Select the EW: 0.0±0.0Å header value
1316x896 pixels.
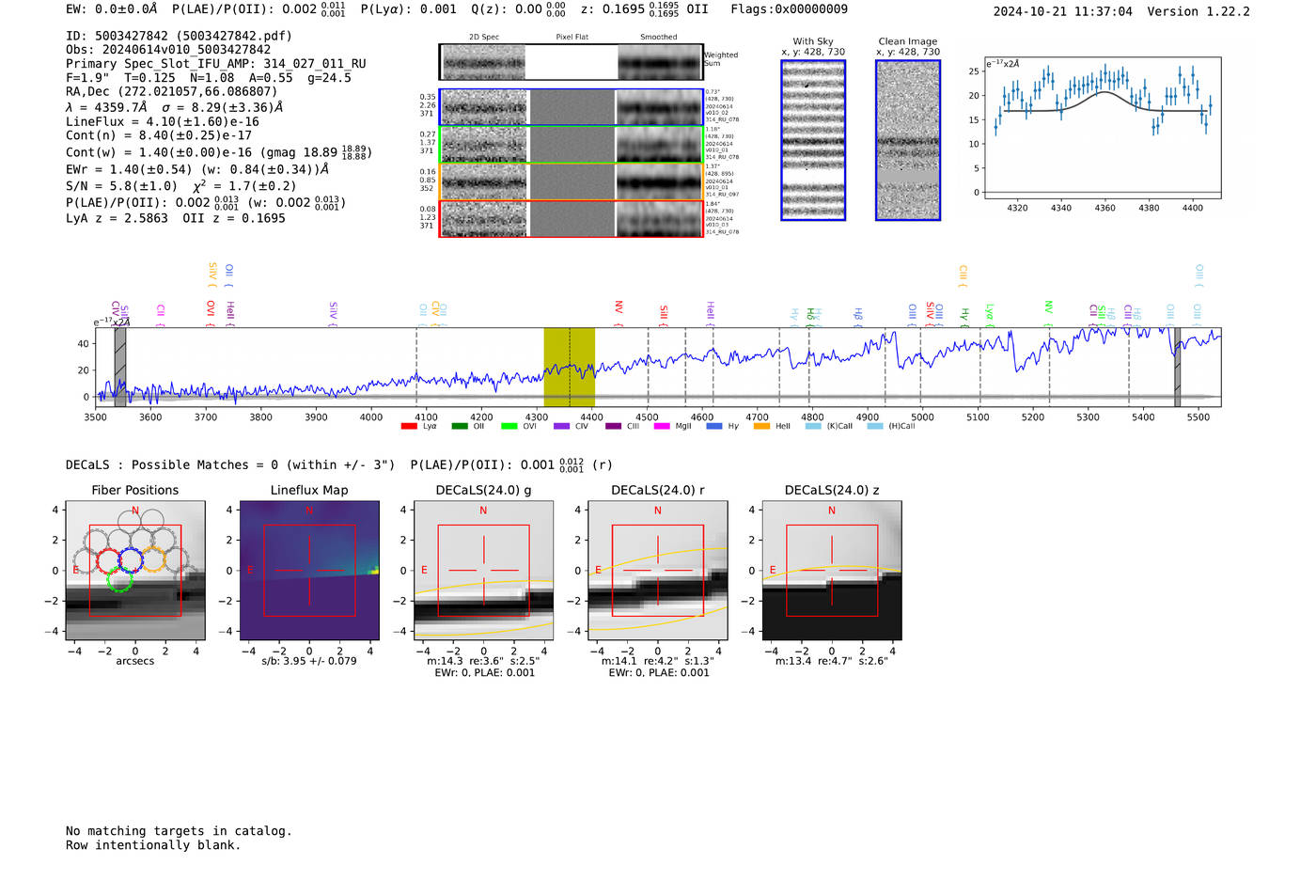pos(112,8)
